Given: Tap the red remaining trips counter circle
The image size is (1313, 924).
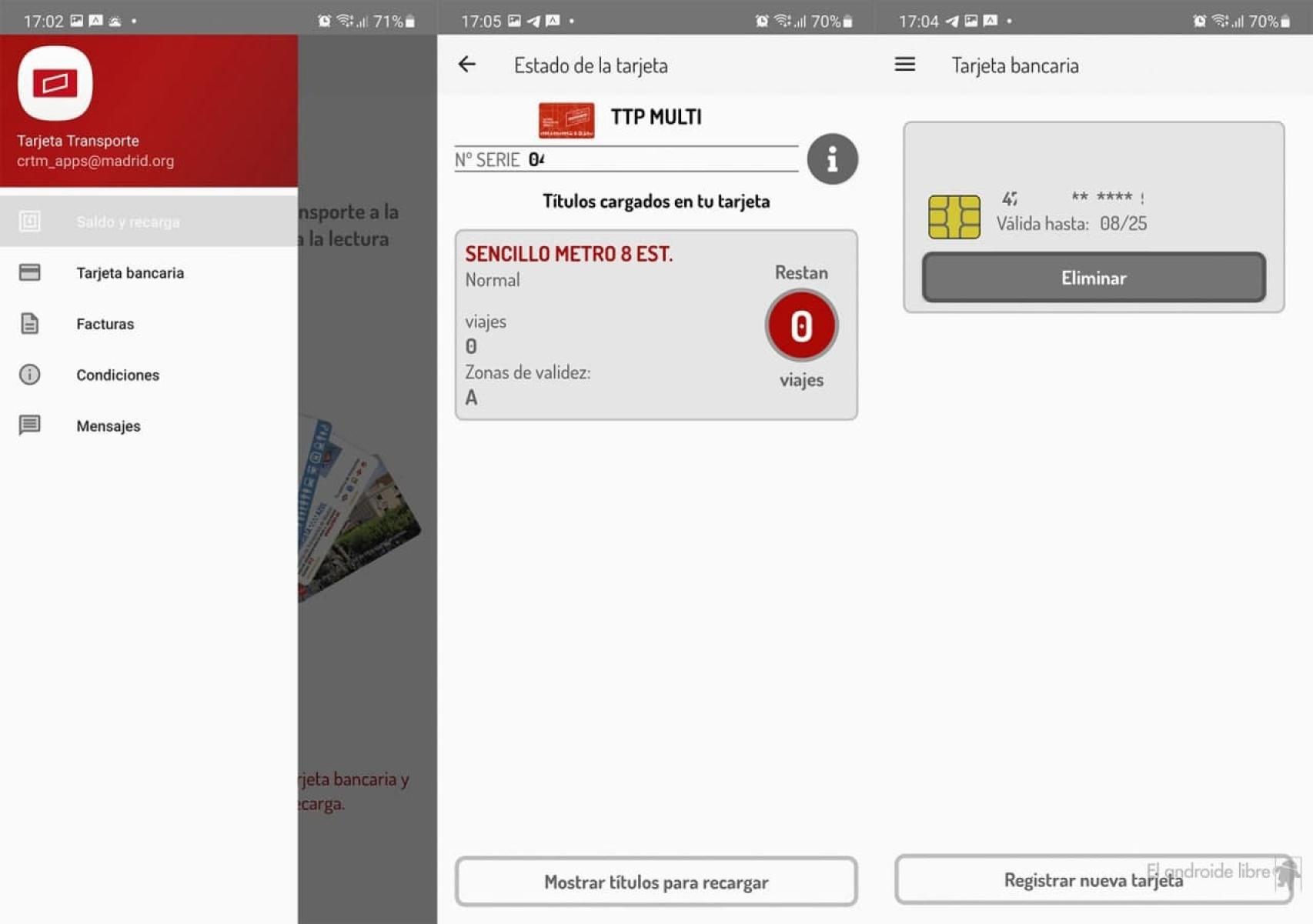Looking at the screenshot, I should click(x=801, y=325).
